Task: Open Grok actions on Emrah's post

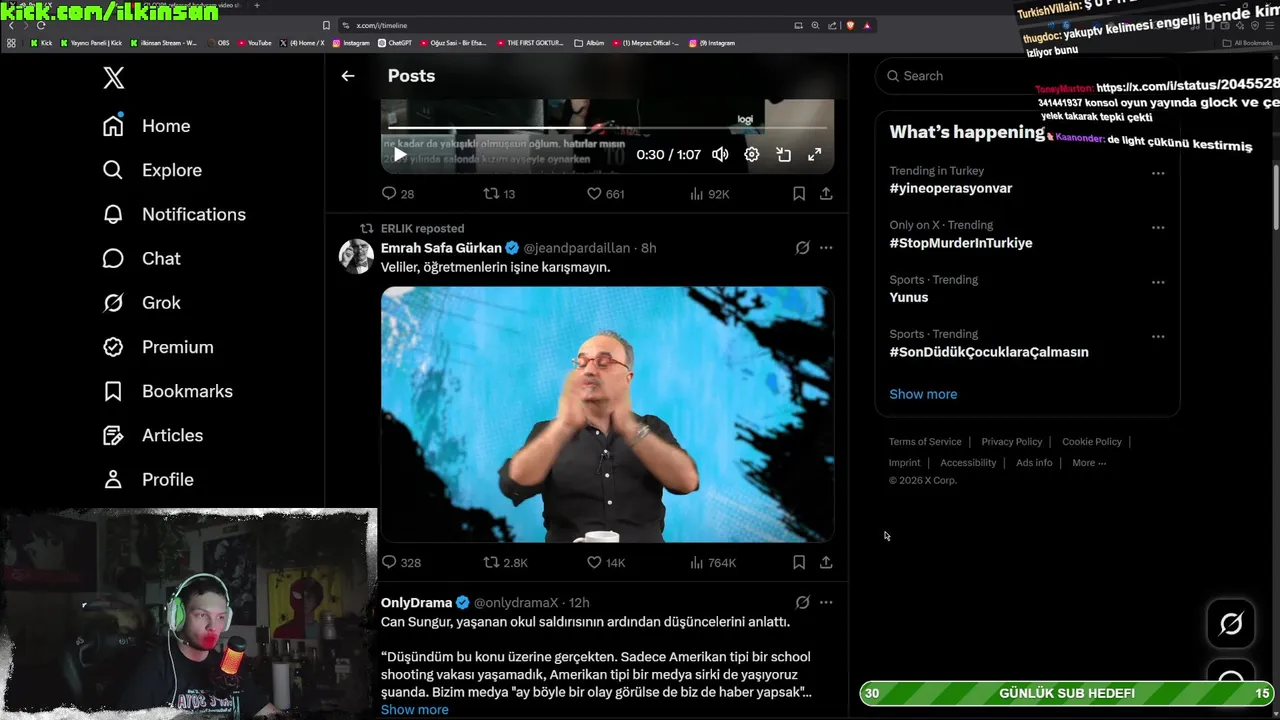Action: (x=802, y=248)
